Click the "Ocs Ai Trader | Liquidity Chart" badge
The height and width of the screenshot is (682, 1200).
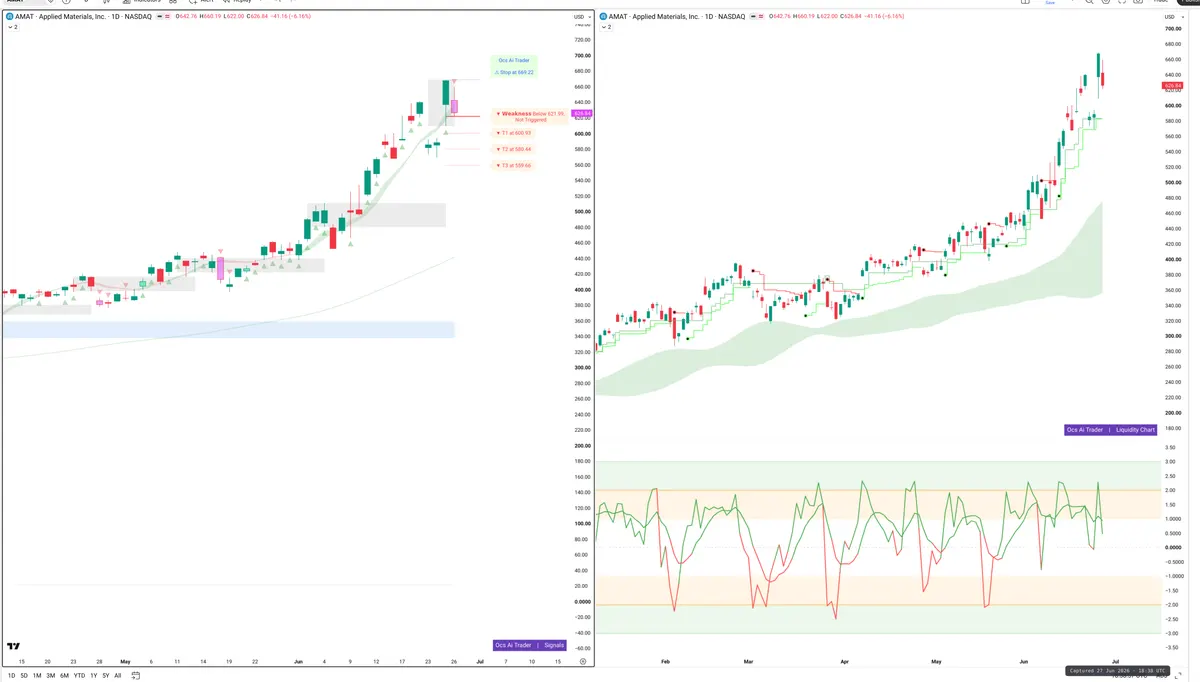pyautogui.click(x=1111, y=429)
